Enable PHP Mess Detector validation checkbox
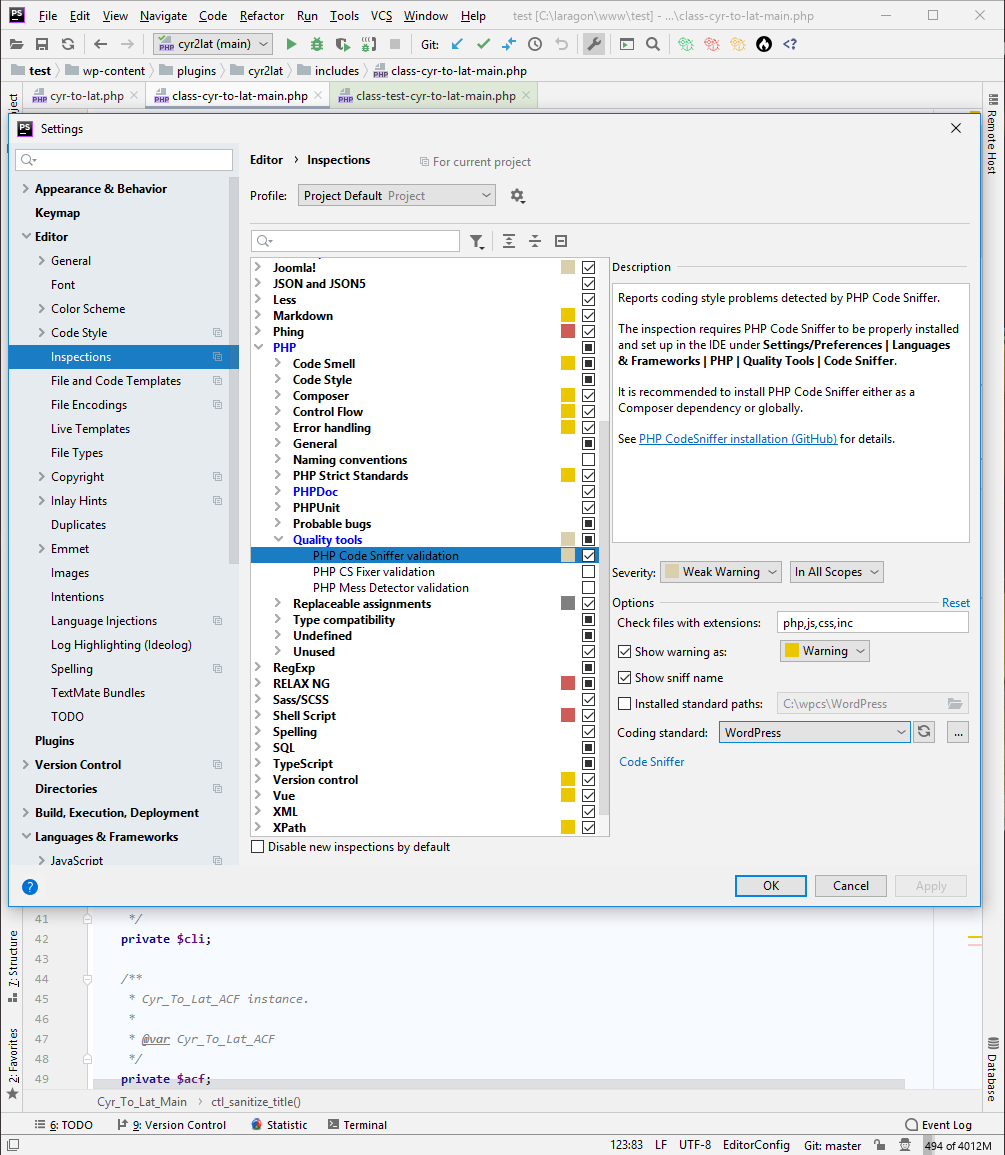This screenshot has width=1005, height=1155. point(589,588)
